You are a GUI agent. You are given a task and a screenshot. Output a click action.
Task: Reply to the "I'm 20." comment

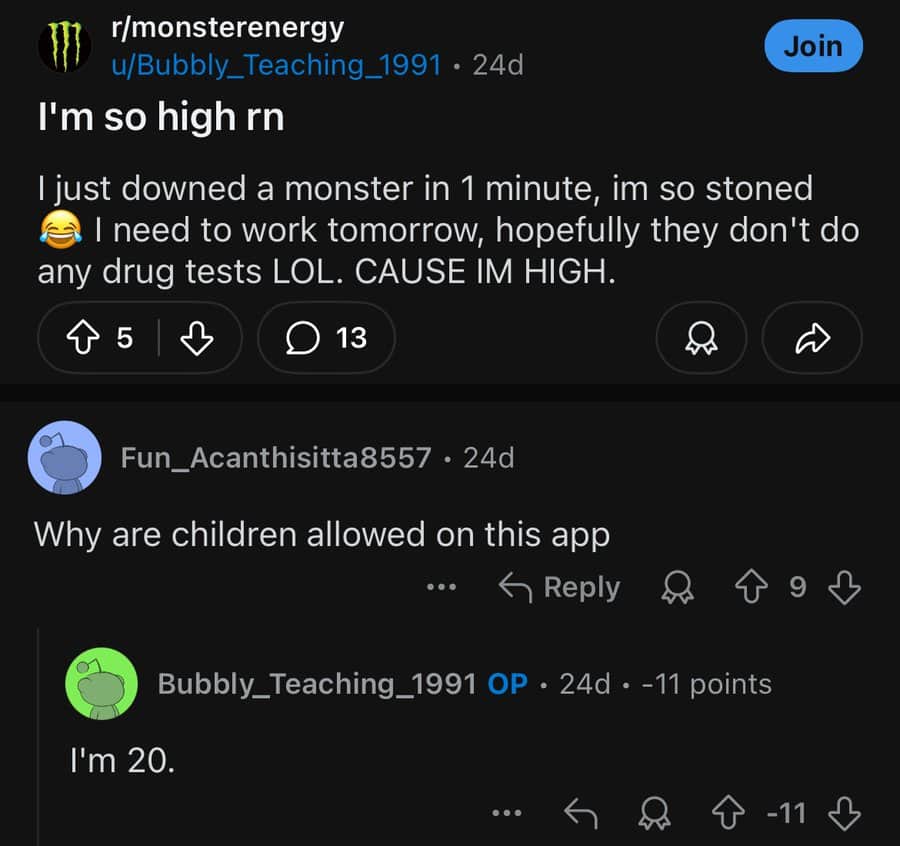(580, 814)
